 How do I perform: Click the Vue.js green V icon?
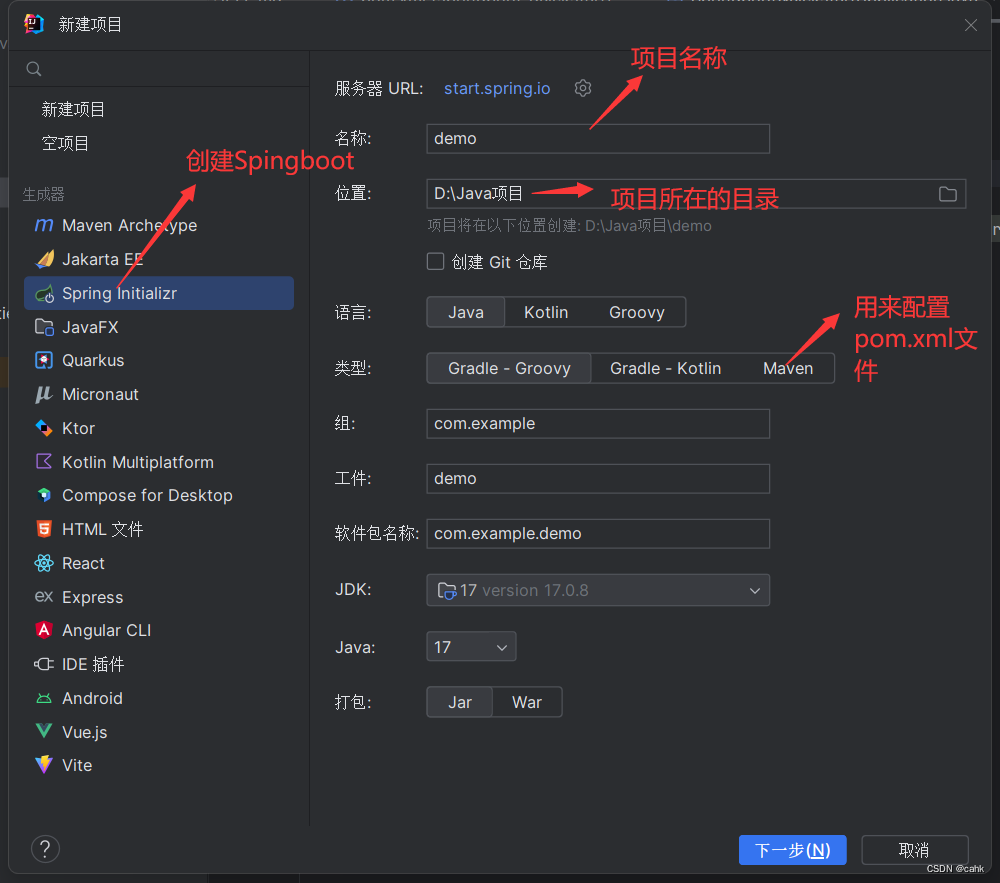click(44, 731)
